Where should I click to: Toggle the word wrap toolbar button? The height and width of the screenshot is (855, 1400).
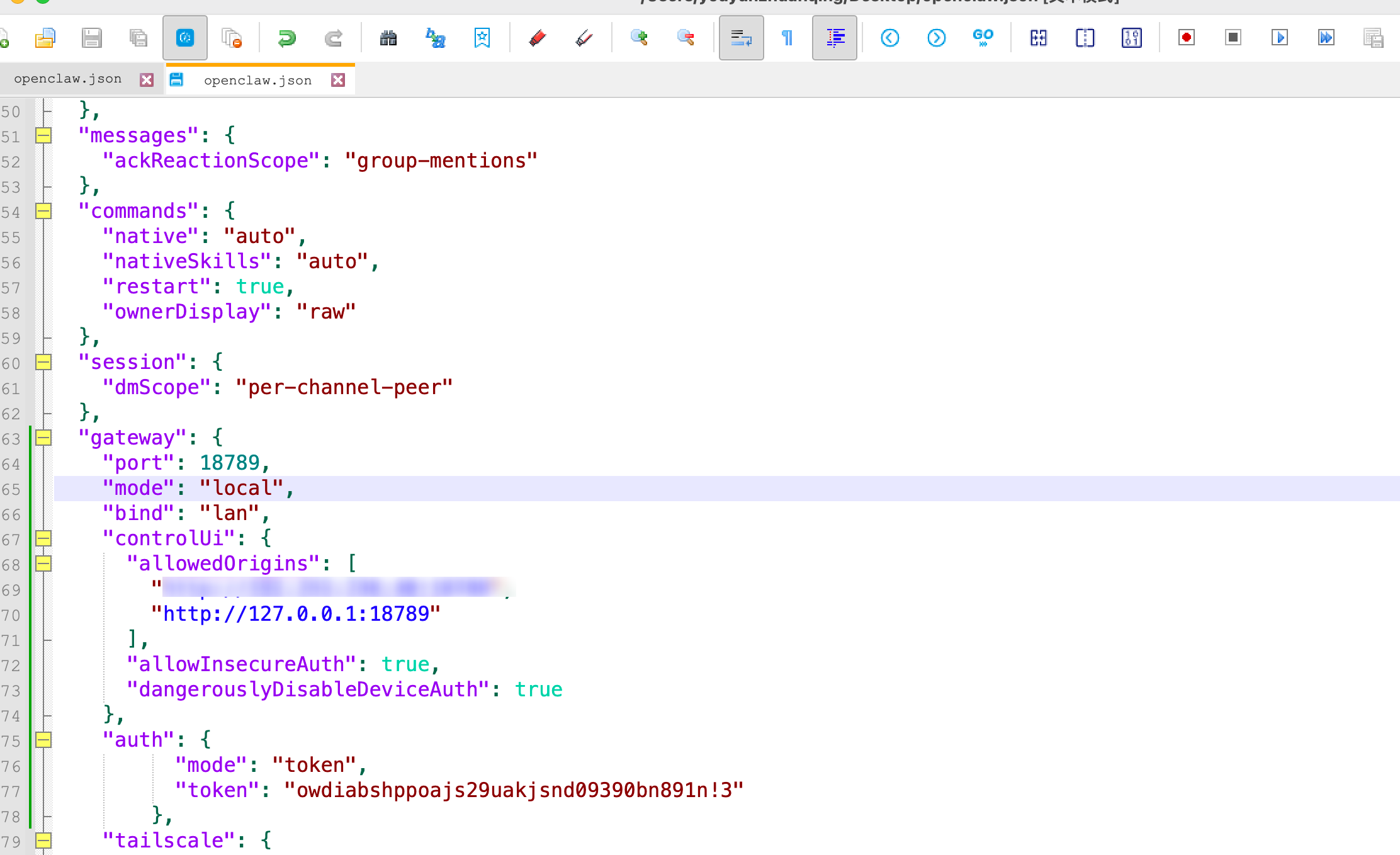(x=741, y=38)
